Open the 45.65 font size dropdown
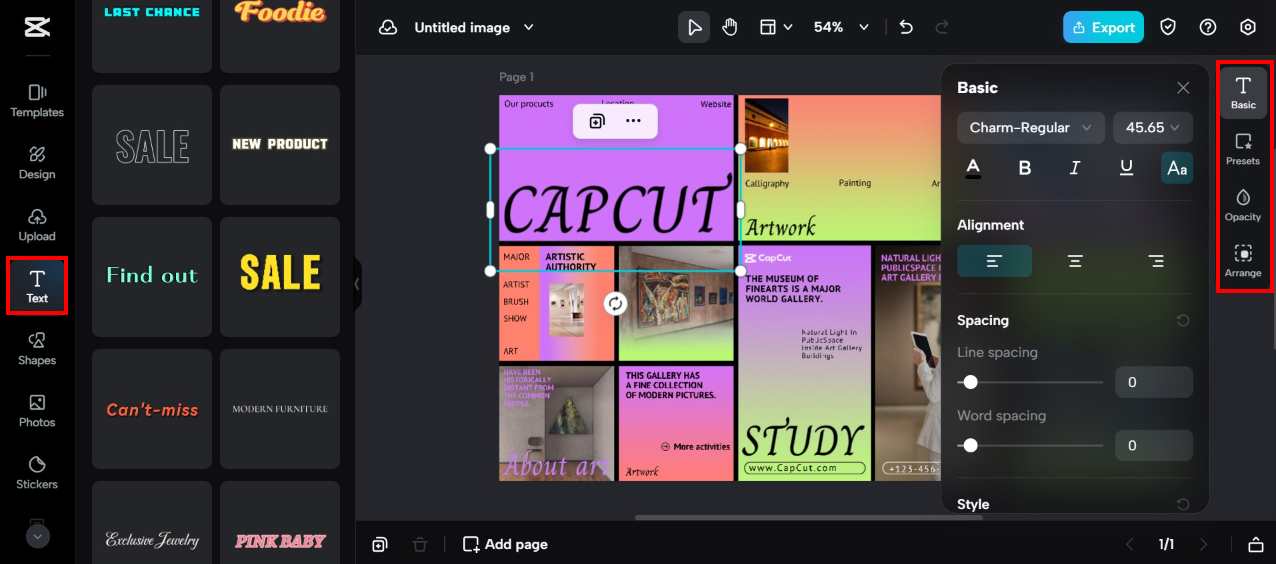This screenshot has height=564, width=1276. click(1153, 127)
